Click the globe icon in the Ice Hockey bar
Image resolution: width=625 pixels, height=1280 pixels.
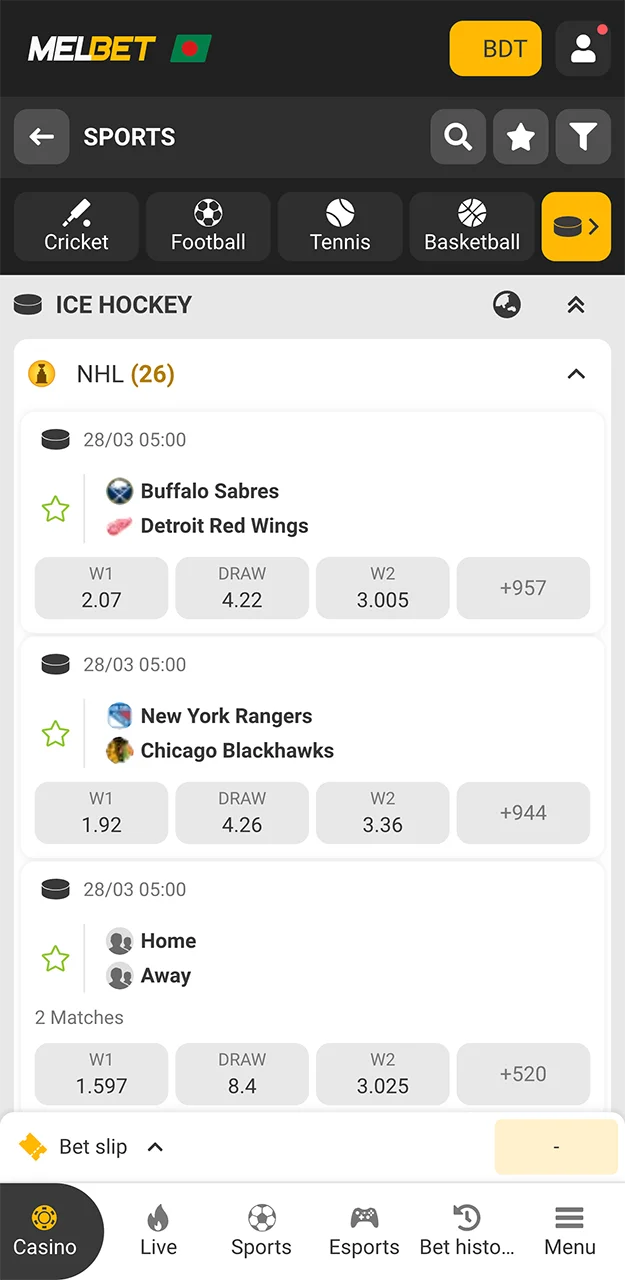[x=507, y=305]
